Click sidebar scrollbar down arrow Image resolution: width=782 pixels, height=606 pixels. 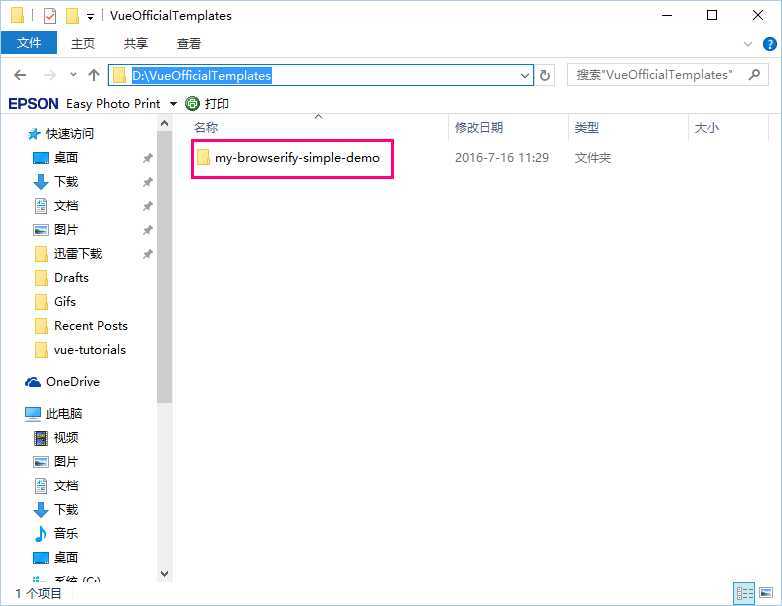(x=164, y=574)
